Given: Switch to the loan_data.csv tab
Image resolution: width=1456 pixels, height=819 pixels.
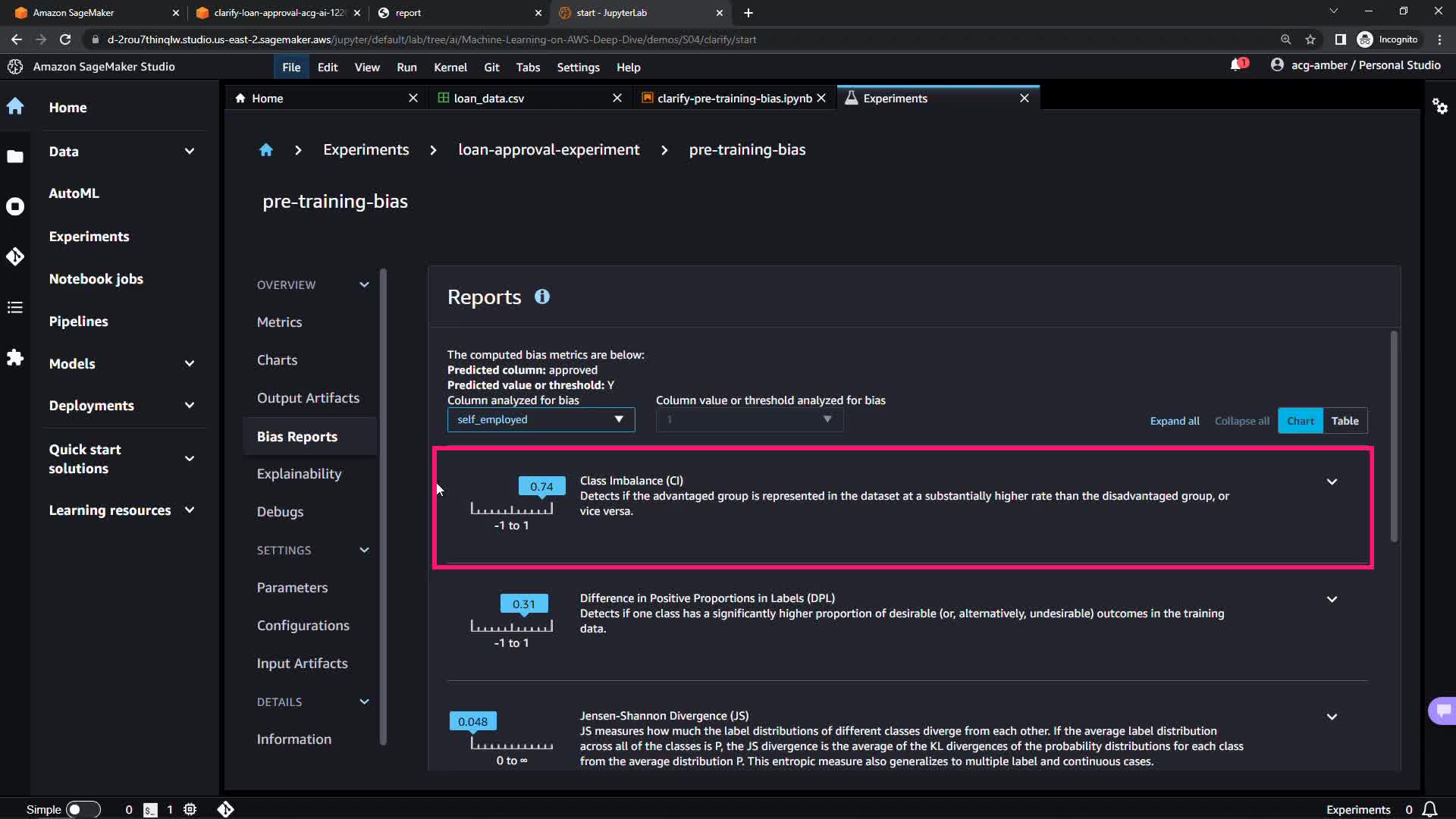Looking at the screenshot, I should [488, 99].
